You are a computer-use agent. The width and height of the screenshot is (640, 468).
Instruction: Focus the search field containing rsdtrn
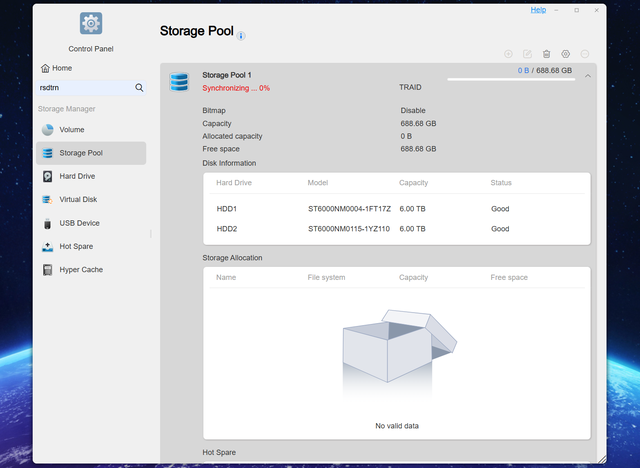[x=91, y=88]
